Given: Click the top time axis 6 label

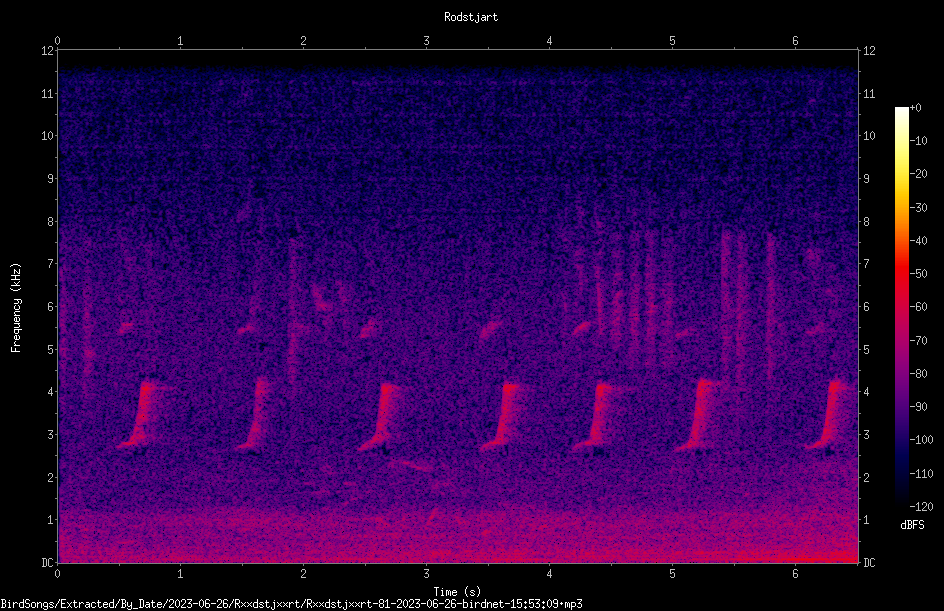Looking at the screenshot, I should pyautogui.click(x=795, y=41).
